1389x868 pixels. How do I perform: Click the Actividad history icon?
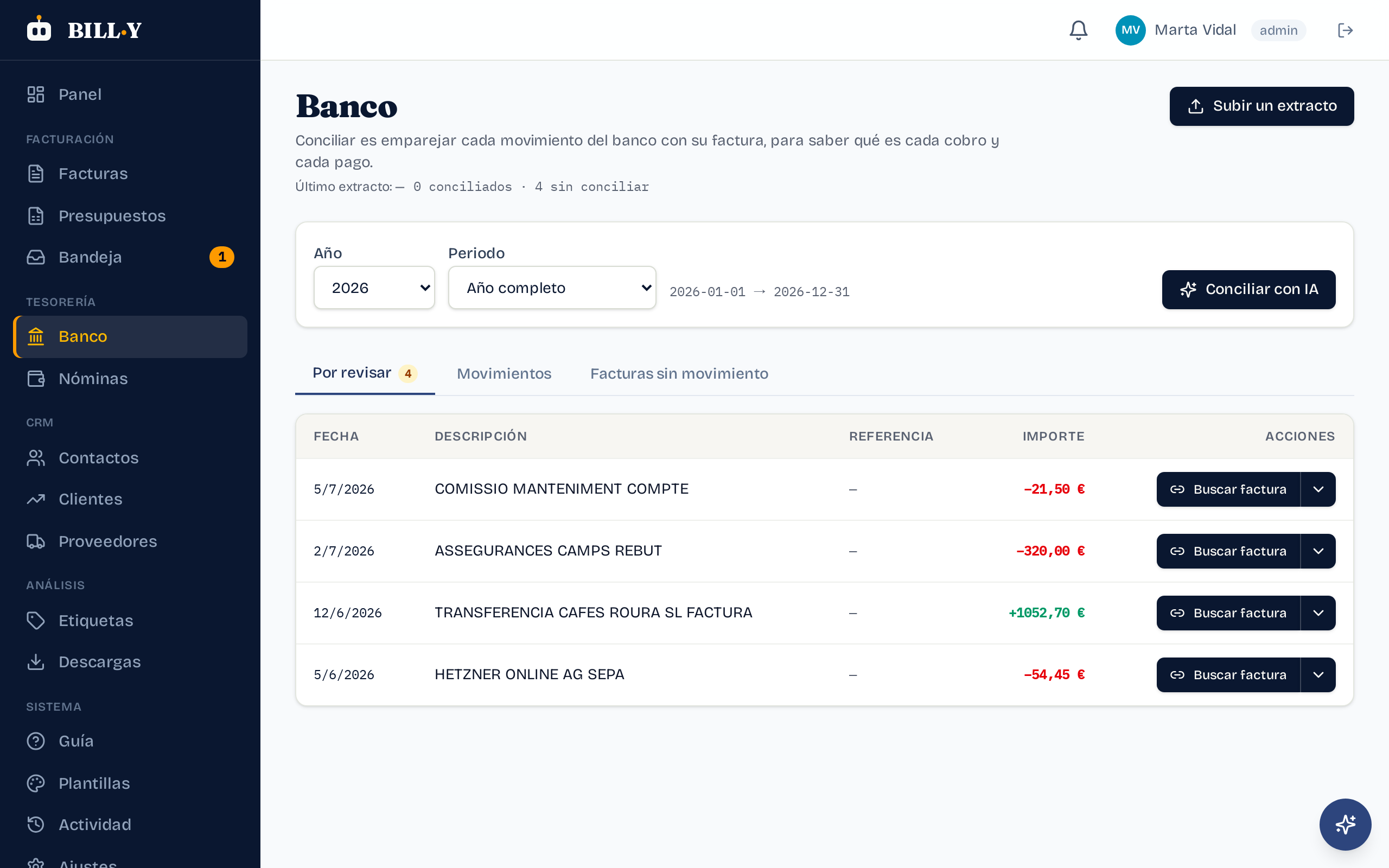pyautogui.click(x=36, y=825)
